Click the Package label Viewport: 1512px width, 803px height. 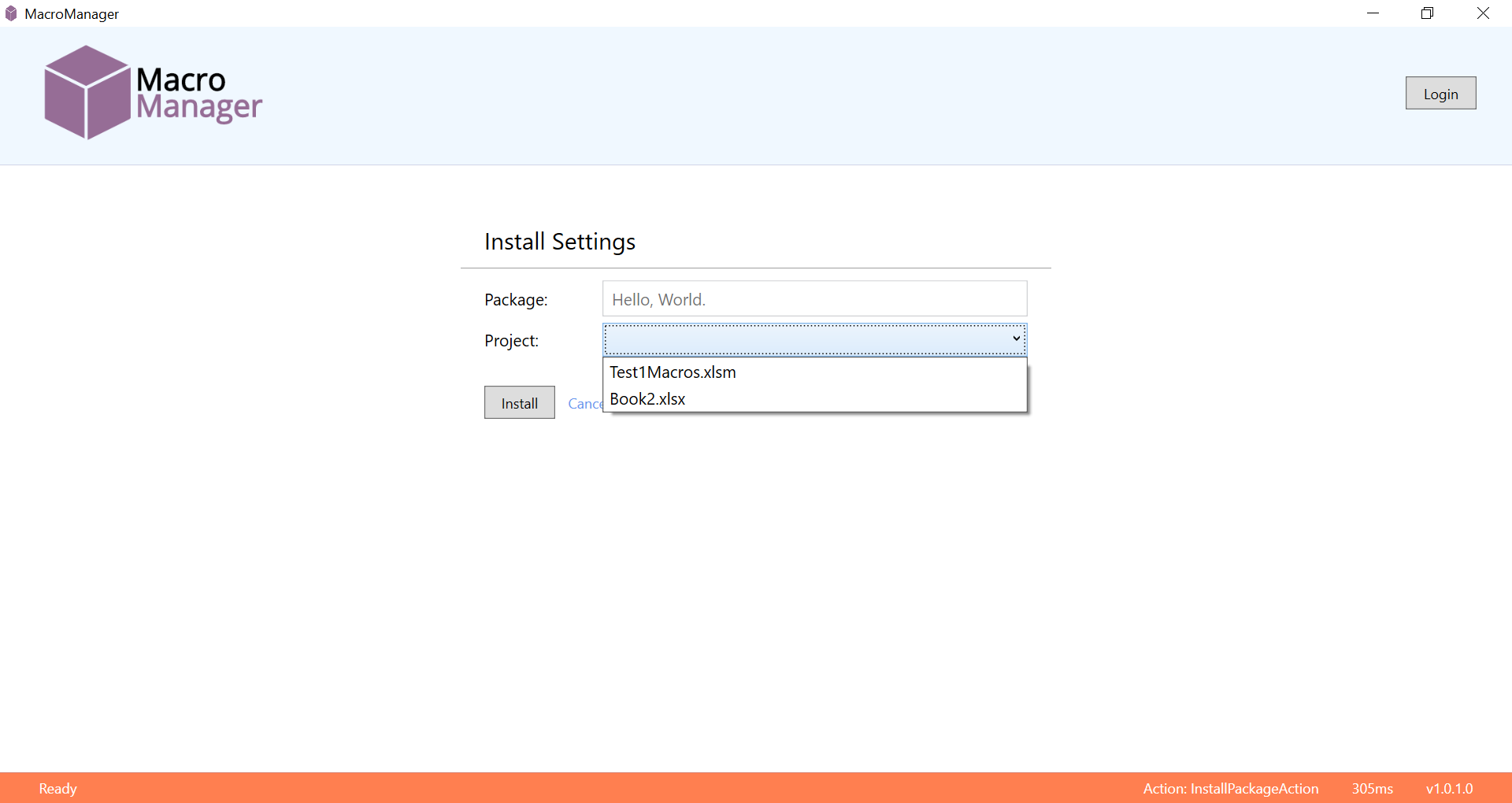(515, 299)
